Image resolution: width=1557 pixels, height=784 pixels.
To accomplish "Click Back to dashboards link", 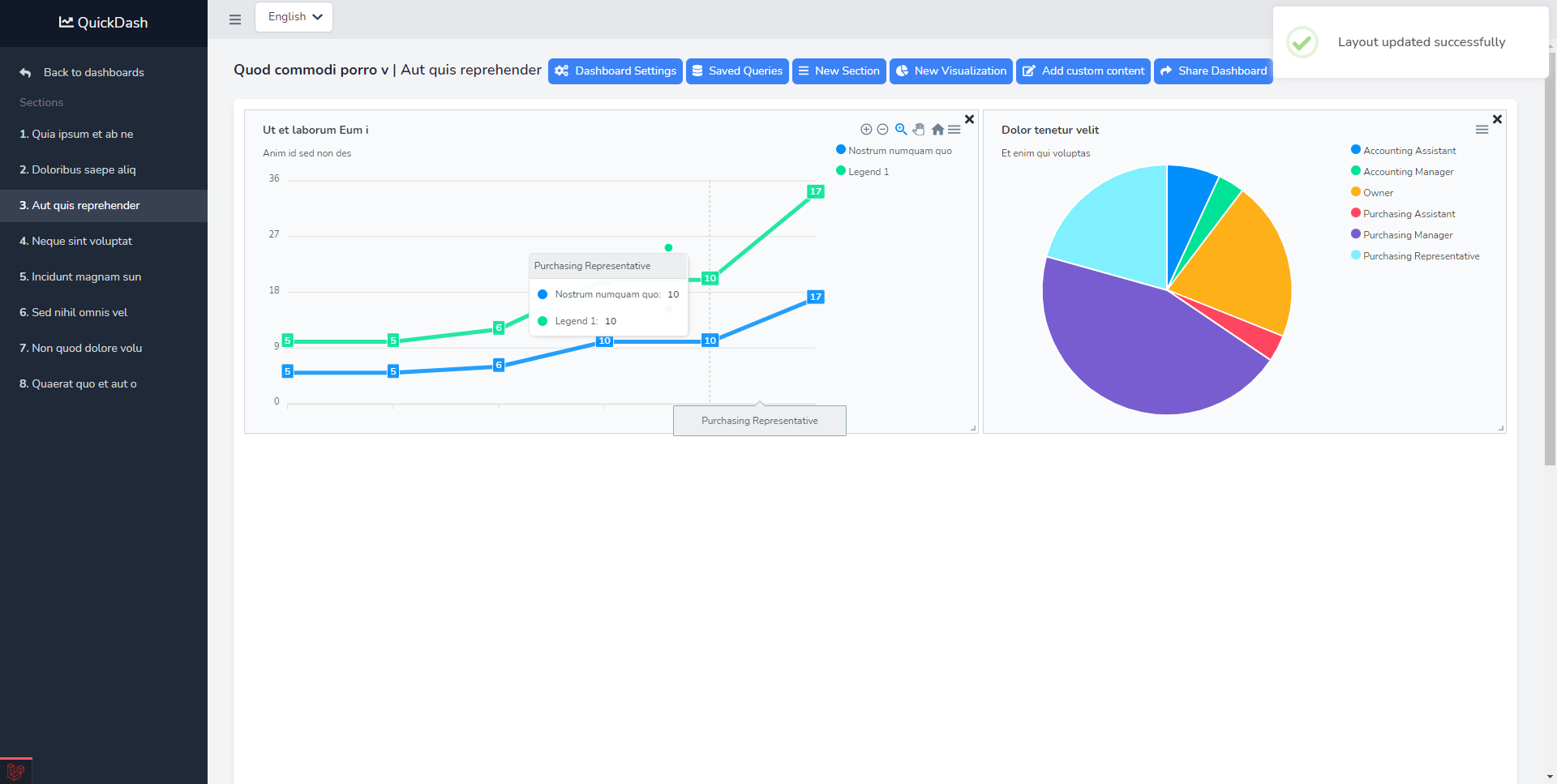I will [x=93, y=72].
